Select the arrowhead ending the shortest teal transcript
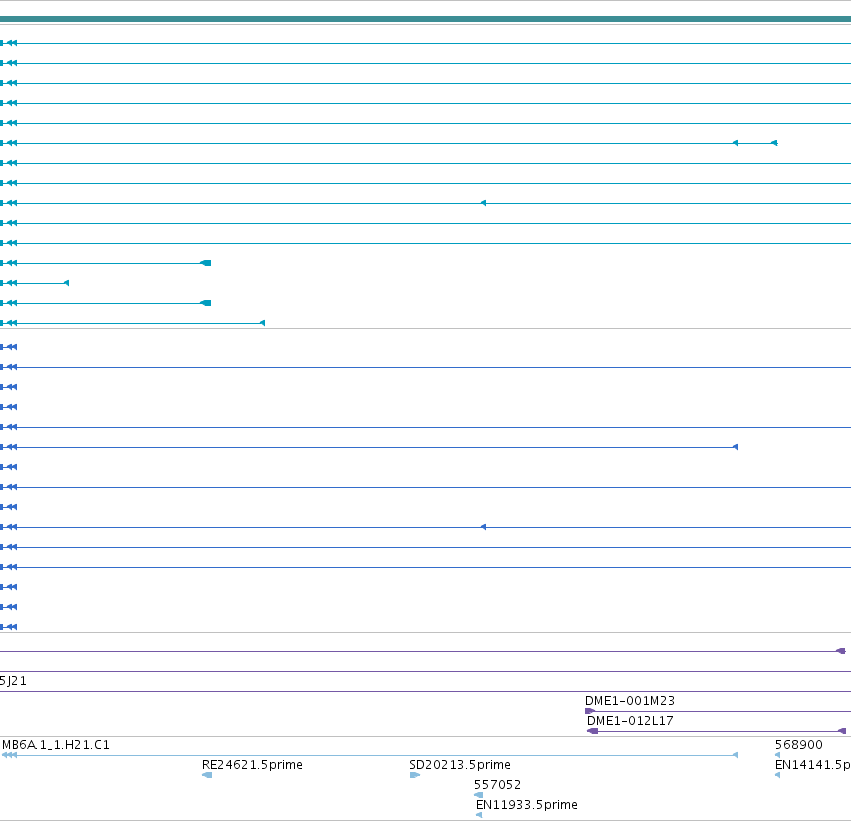Image resolution: width=851 pixels, height=821 pixels. click(66, 283)
